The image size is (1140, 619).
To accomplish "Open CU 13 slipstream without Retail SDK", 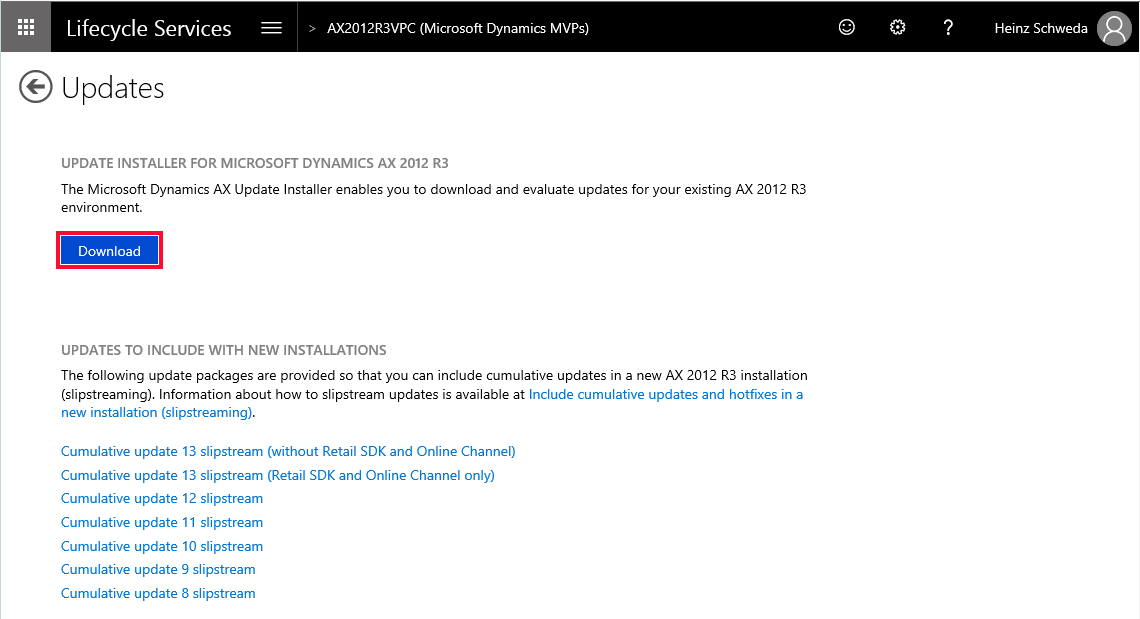I will [288, 451].
